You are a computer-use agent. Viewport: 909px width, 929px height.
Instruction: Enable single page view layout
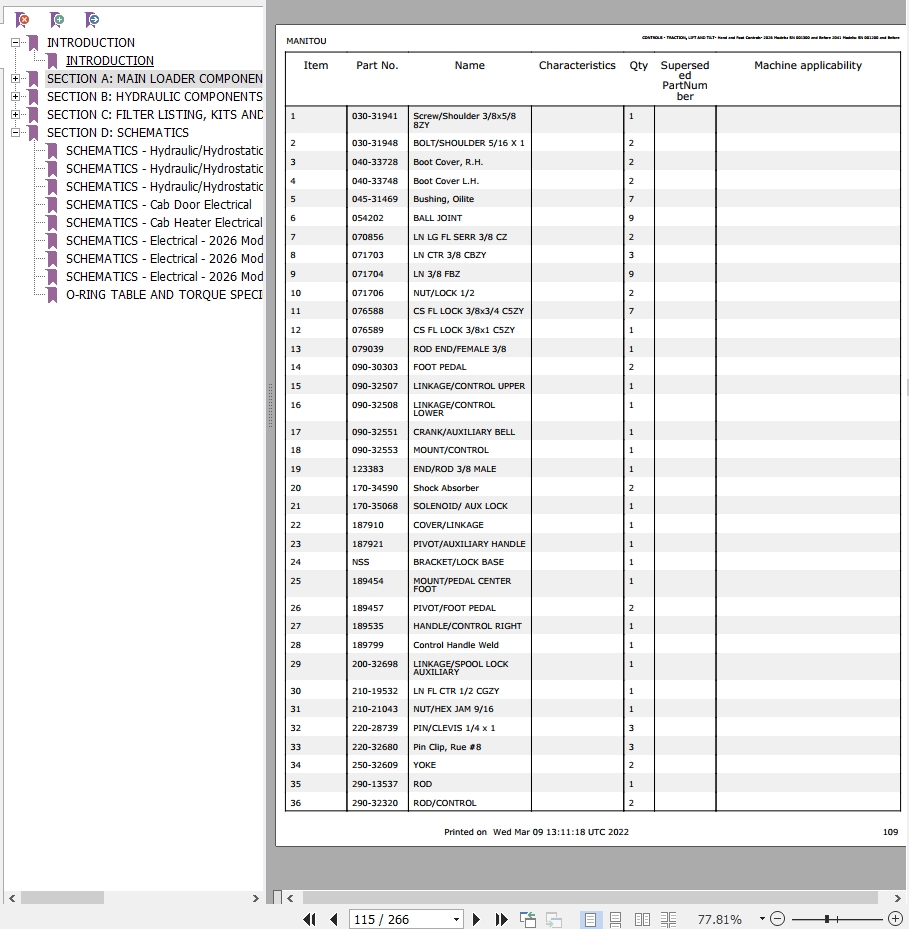click(x=590, y=919)
